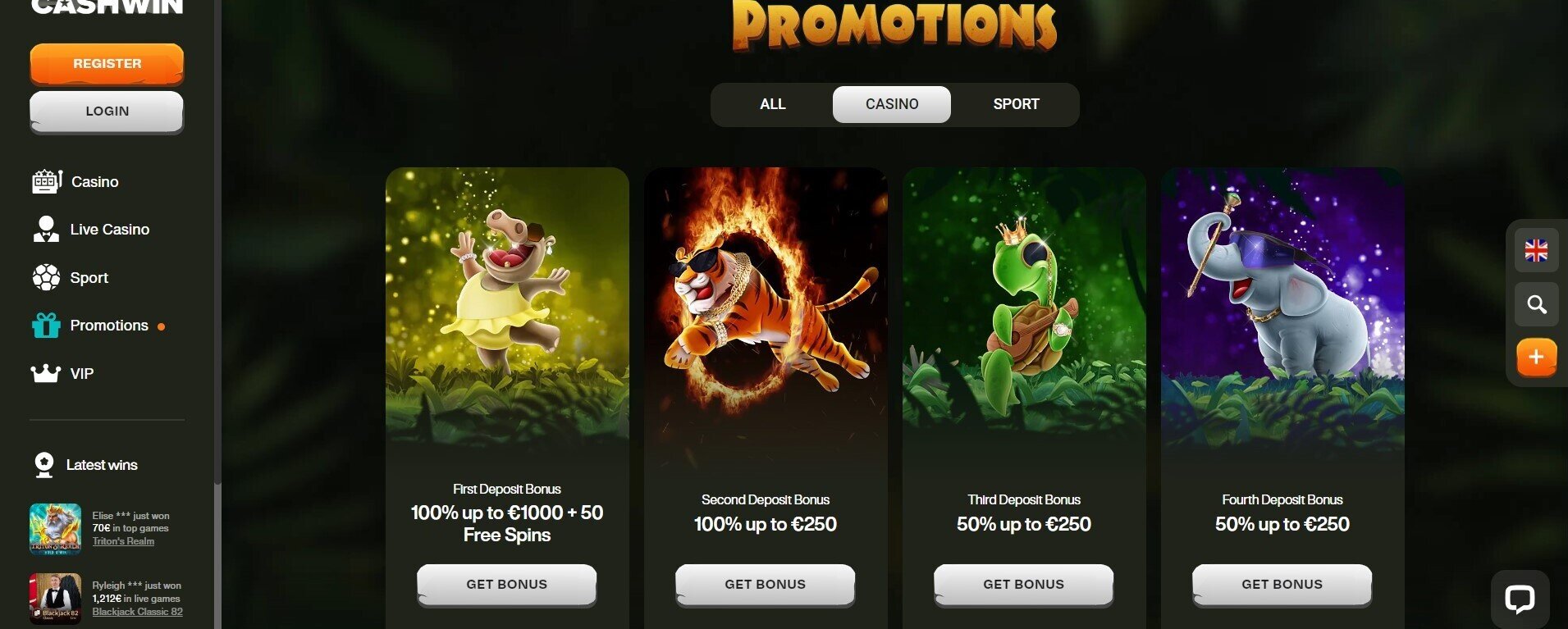This screenshot has height=629, width=1568.
Task: Switch to the ALL promotions tab
Action: [773, 104]
